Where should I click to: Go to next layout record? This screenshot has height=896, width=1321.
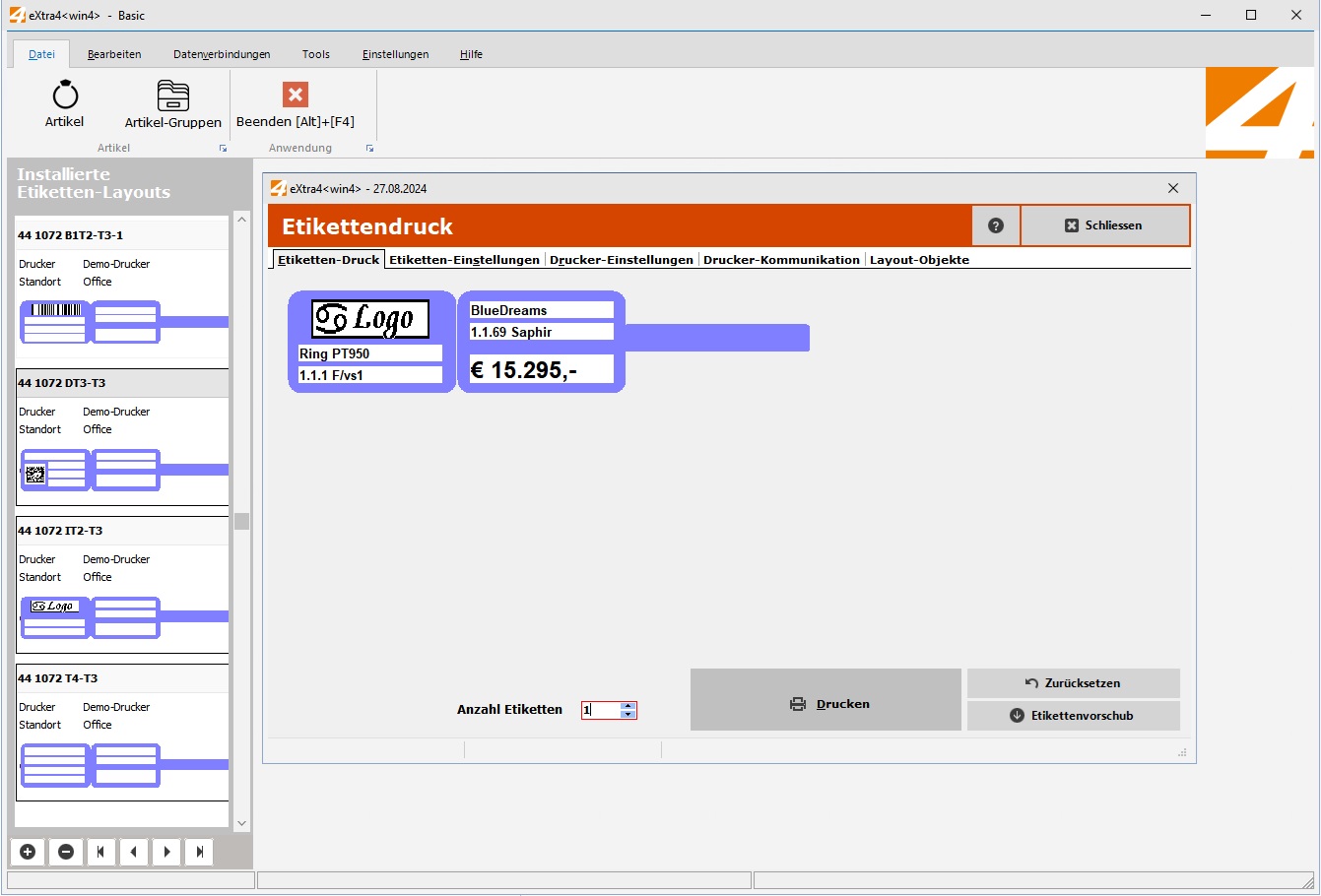[x=166, y=852]
